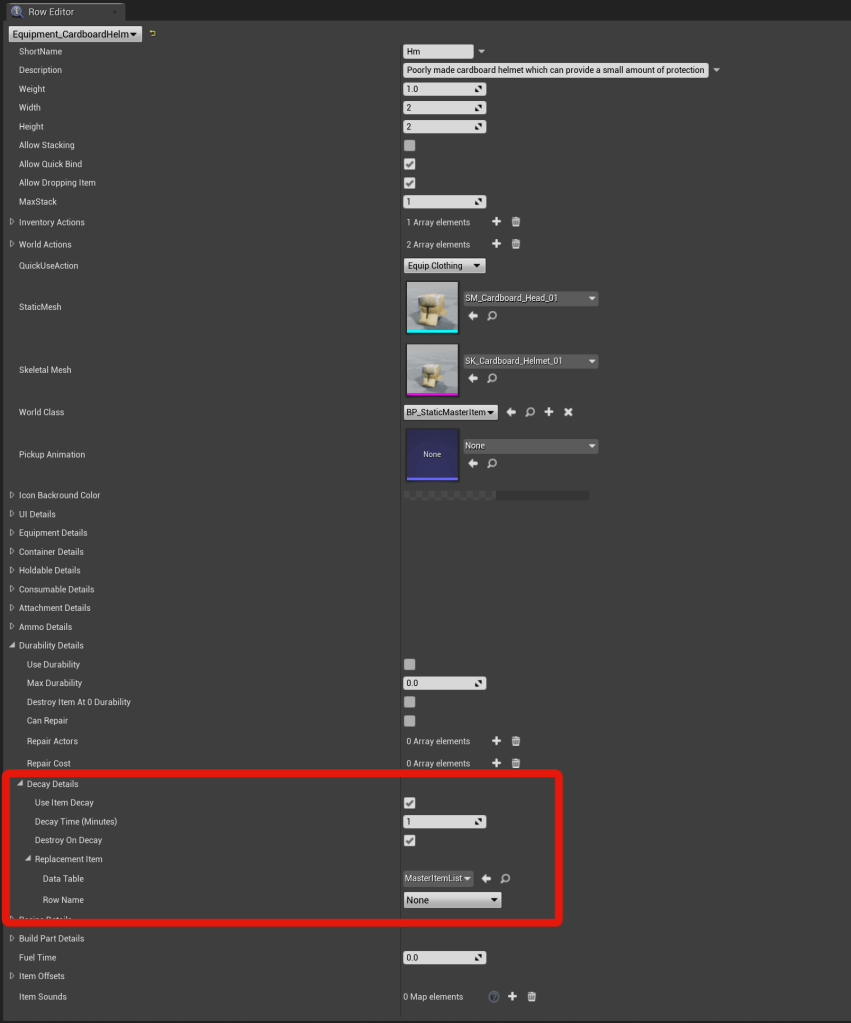Enable Can Repair checkbox
851x1023 pixels.
[x=410, y=722]
